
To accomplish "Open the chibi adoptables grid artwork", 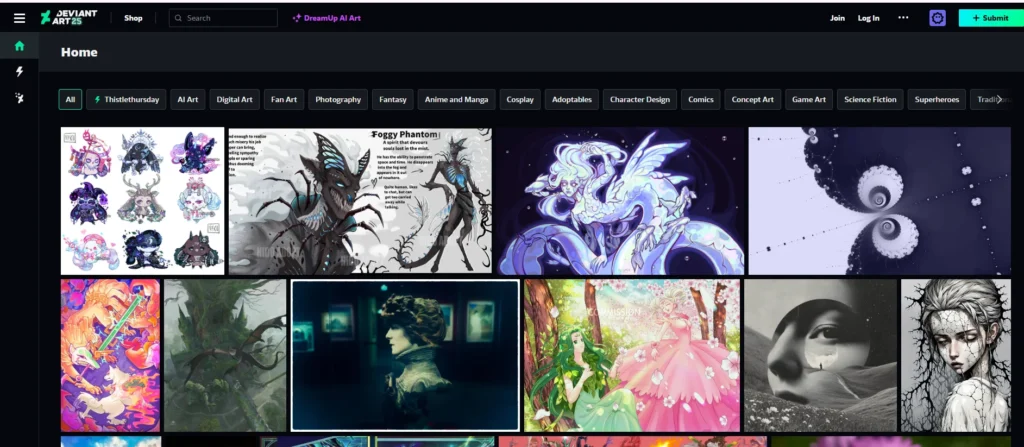I will 142,201.
